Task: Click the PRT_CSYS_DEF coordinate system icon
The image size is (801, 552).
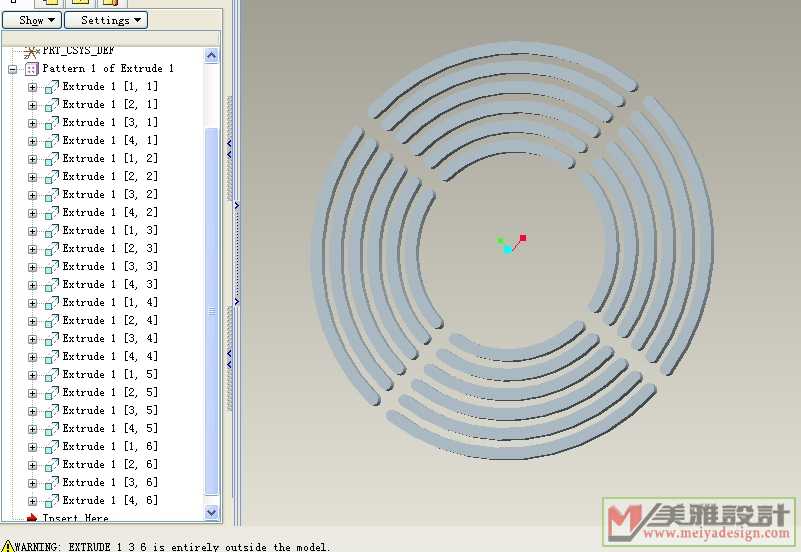Action: [32, 51]
